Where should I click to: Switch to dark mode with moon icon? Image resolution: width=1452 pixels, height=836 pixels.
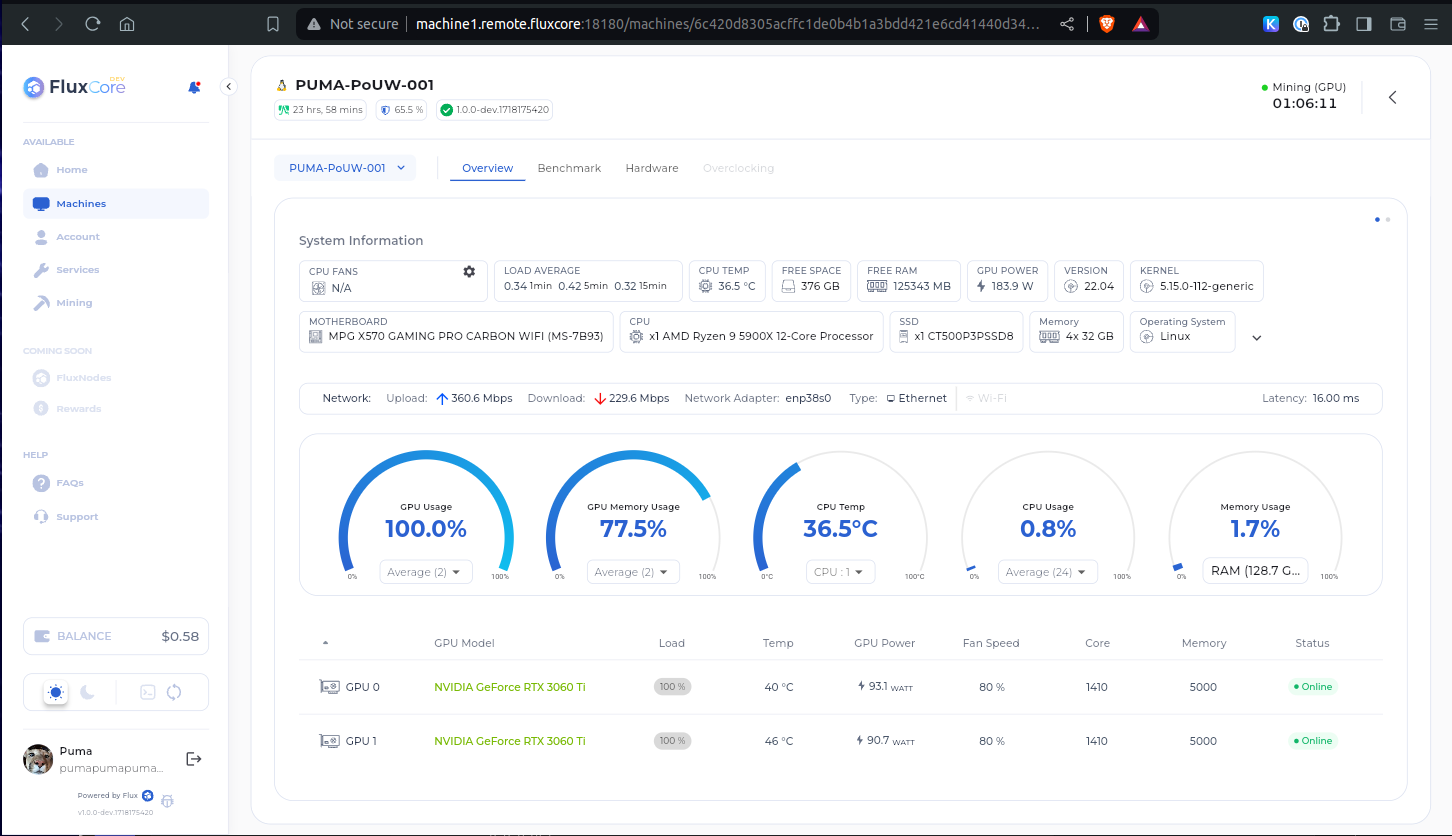[x=88, y=692]
